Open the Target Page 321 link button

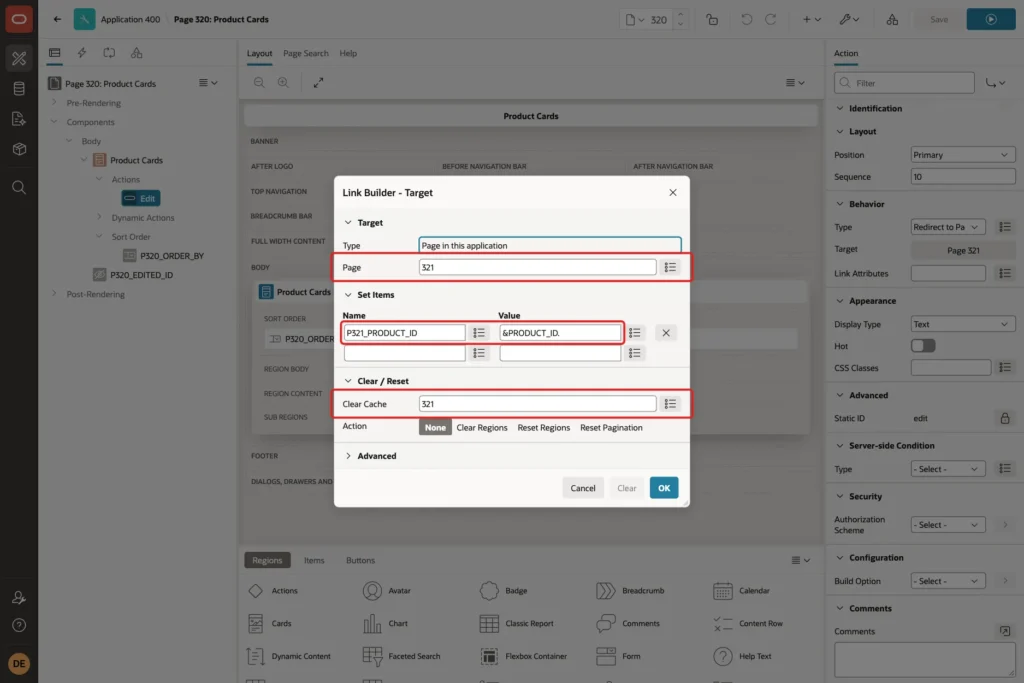click(x=963, y=250)
